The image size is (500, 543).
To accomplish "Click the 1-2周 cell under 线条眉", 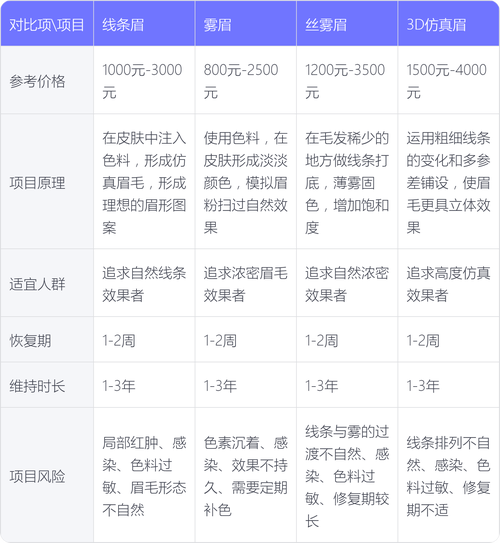I will 144,339.
